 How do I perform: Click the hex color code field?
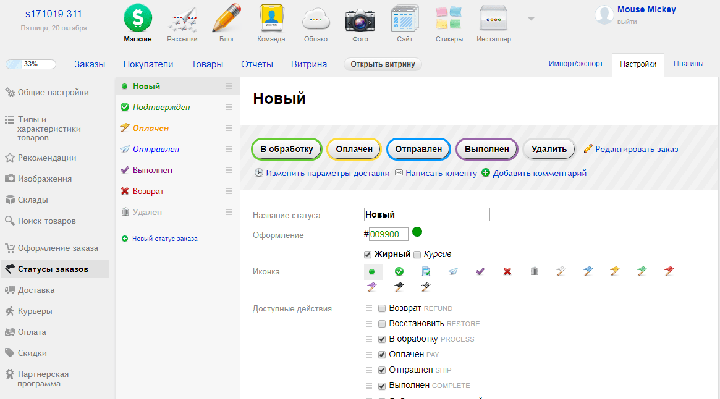[388, 234]
